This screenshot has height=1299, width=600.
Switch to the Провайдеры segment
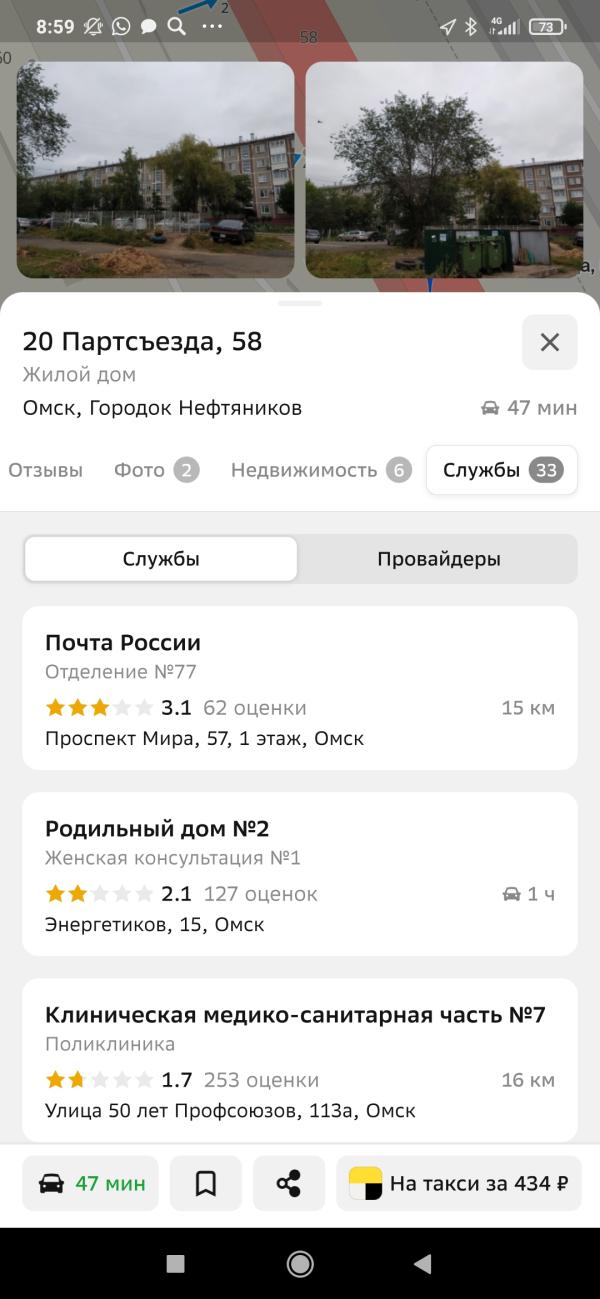click(438, 559)
